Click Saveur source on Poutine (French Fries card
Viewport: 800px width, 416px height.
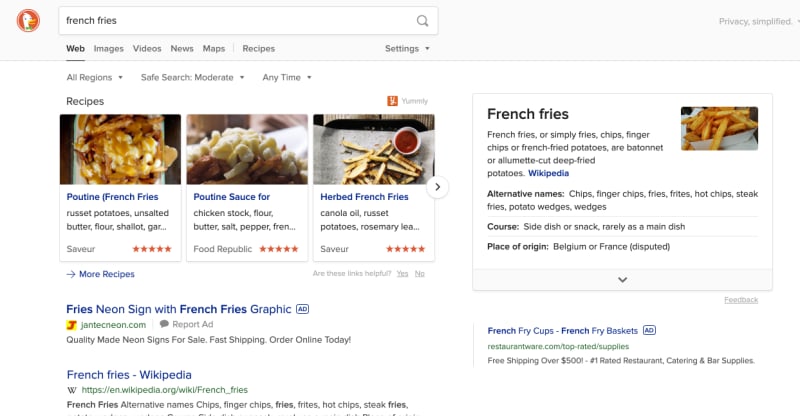tap(81, 249)
